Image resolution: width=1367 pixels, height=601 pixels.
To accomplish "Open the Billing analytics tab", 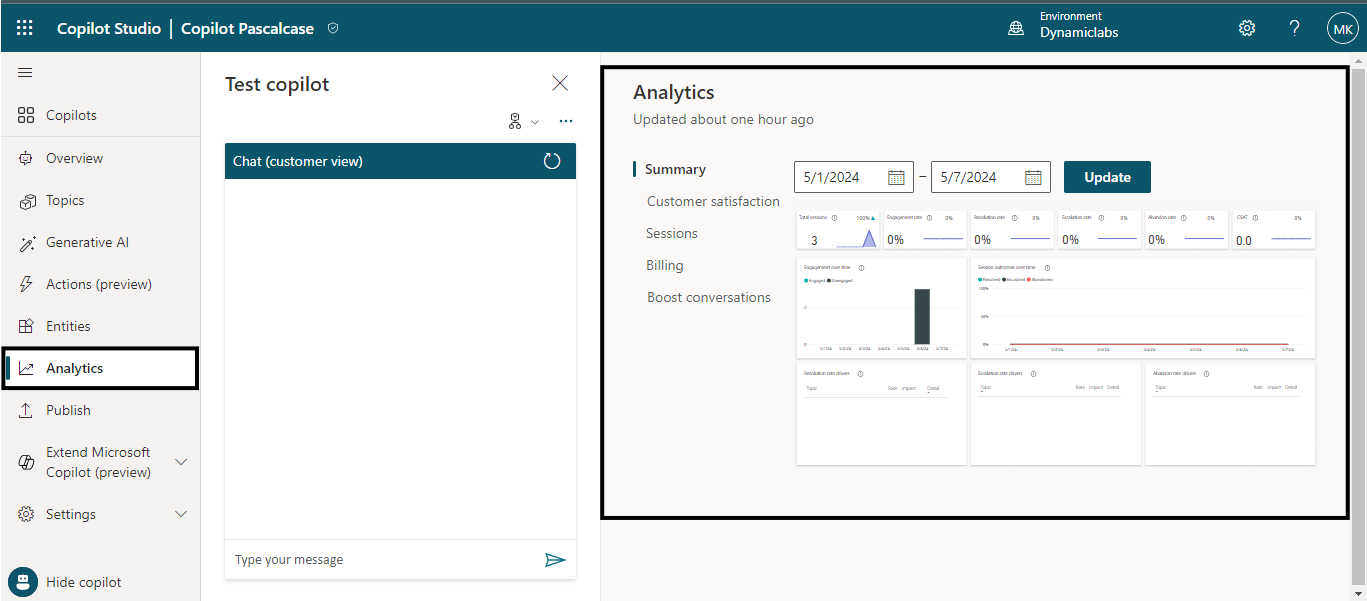I will [665, 265].
